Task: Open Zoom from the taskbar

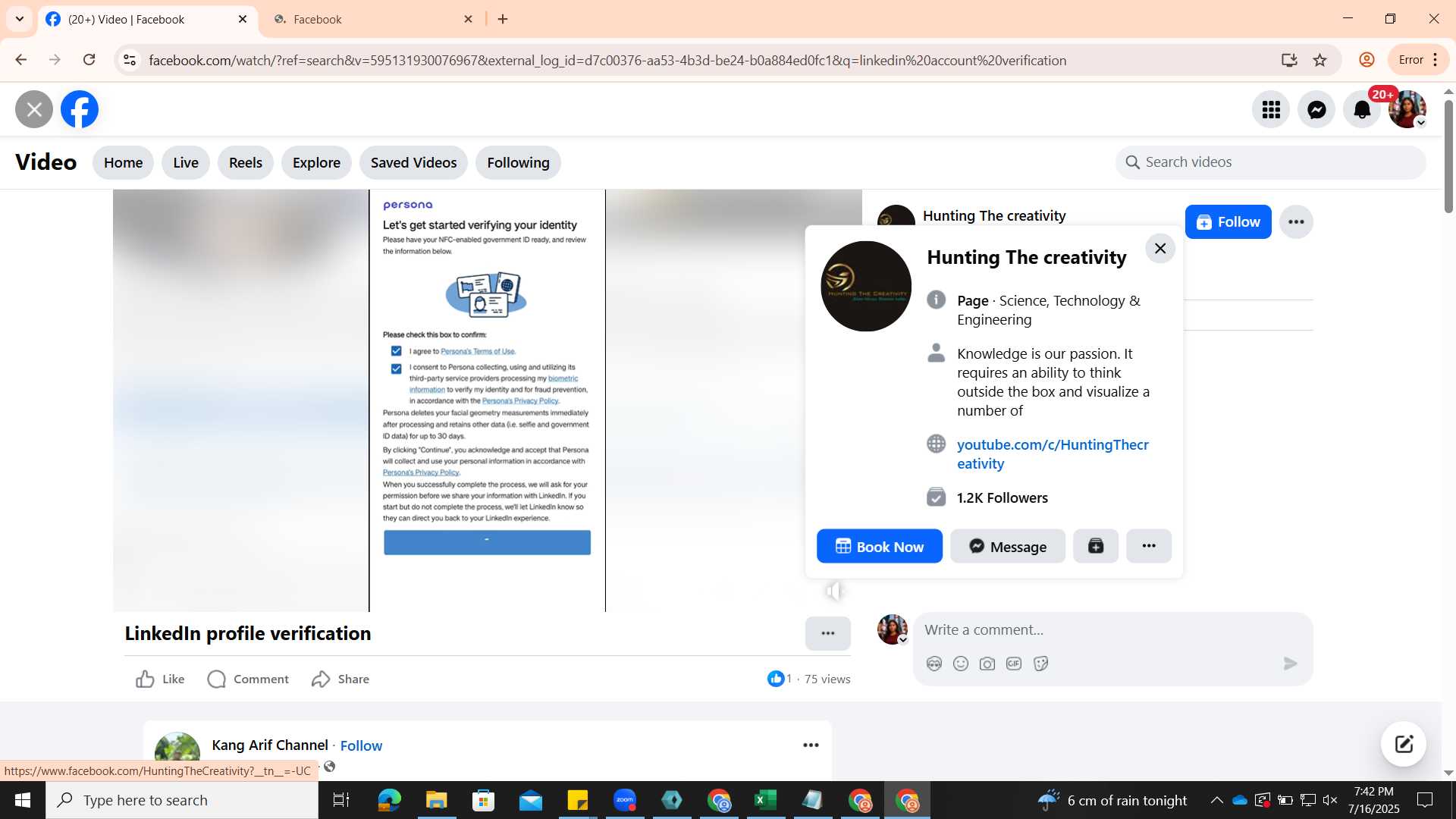Action: [x=625, y=800]
